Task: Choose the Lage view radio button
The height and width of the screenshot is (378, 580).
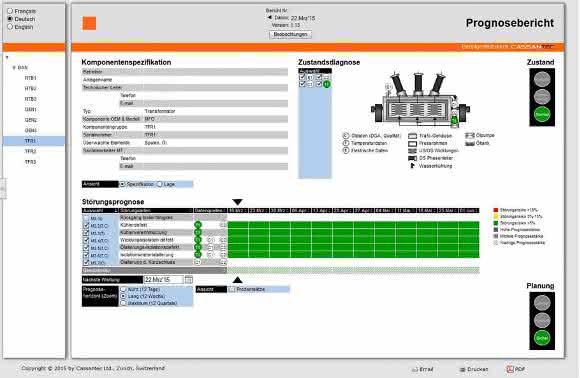Action: pos(160,184)
